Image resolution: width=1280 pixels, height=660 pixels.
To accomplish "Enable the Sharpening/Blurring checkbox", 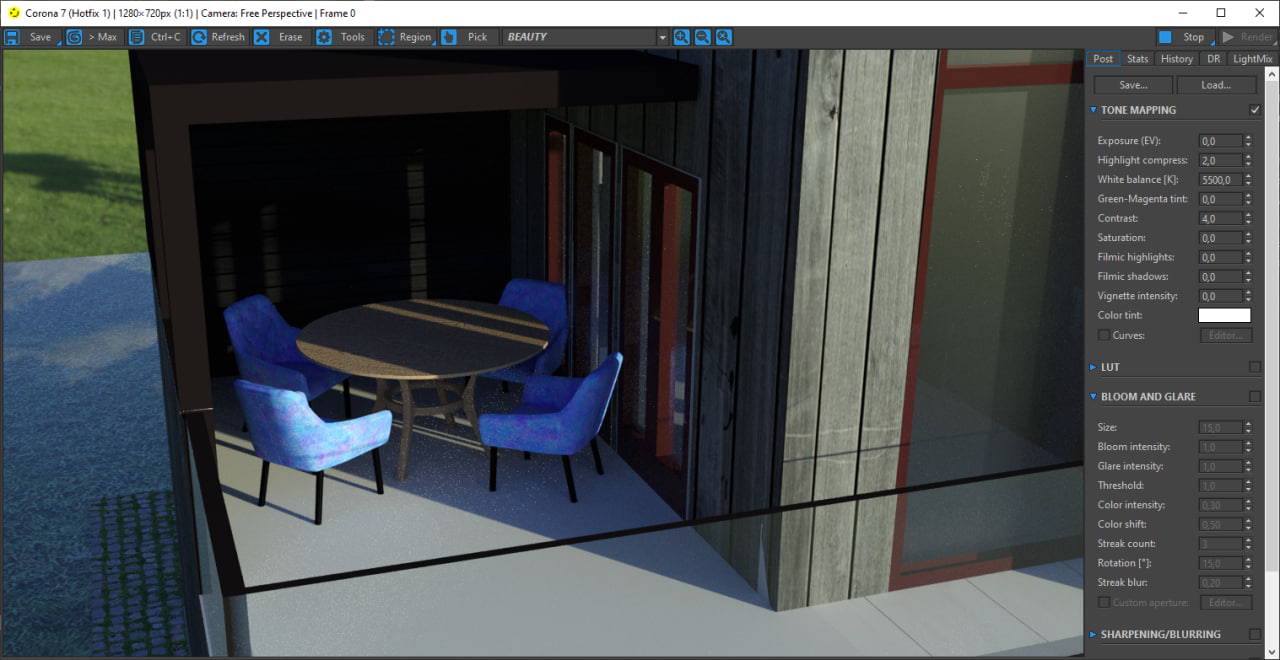I will [x=1255, y=634].
